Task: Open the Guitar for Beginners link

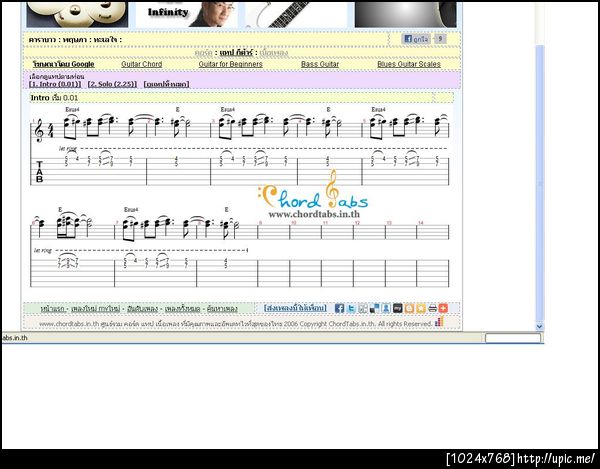Action: coord(230,64)
